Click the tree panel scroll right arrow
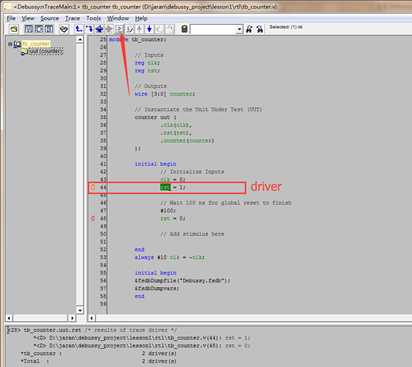The height and width of the screenshot is (367, 412). 72,318
